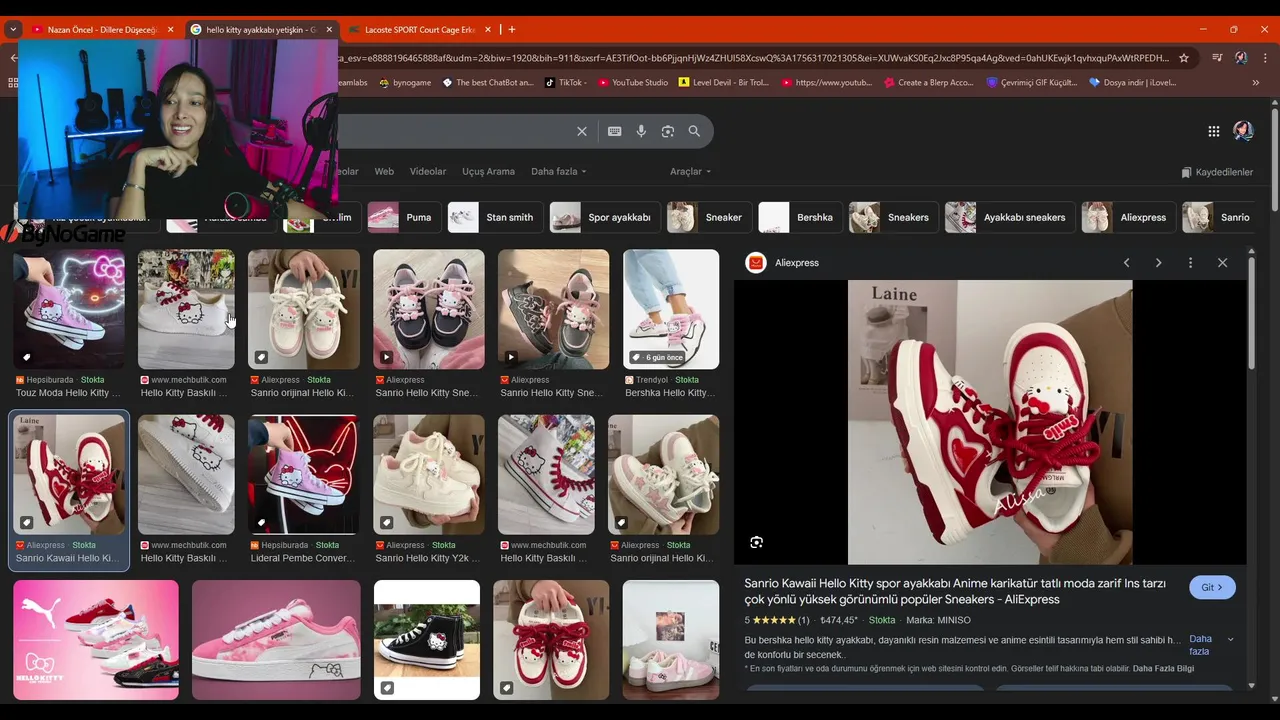The image size is (1280, 720).
Task: Open the bynogame bookmark
Action: pos(405,83)
